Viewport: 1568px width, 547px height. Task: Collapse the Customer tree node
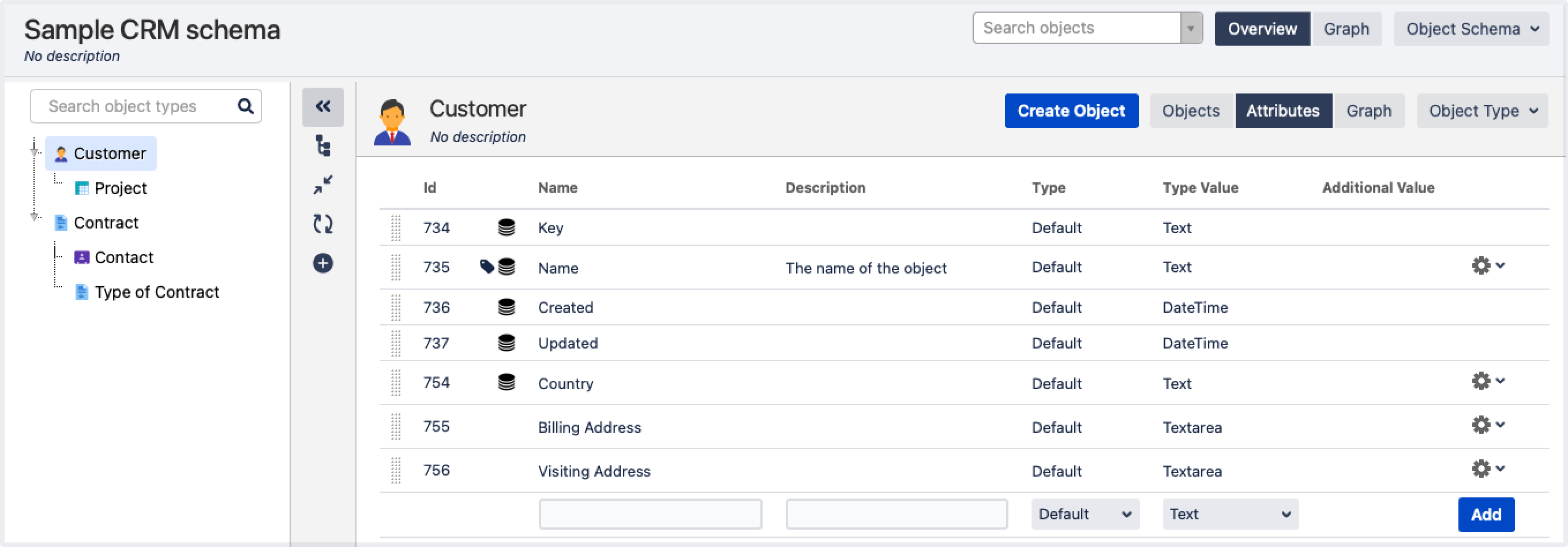point(35,151)
